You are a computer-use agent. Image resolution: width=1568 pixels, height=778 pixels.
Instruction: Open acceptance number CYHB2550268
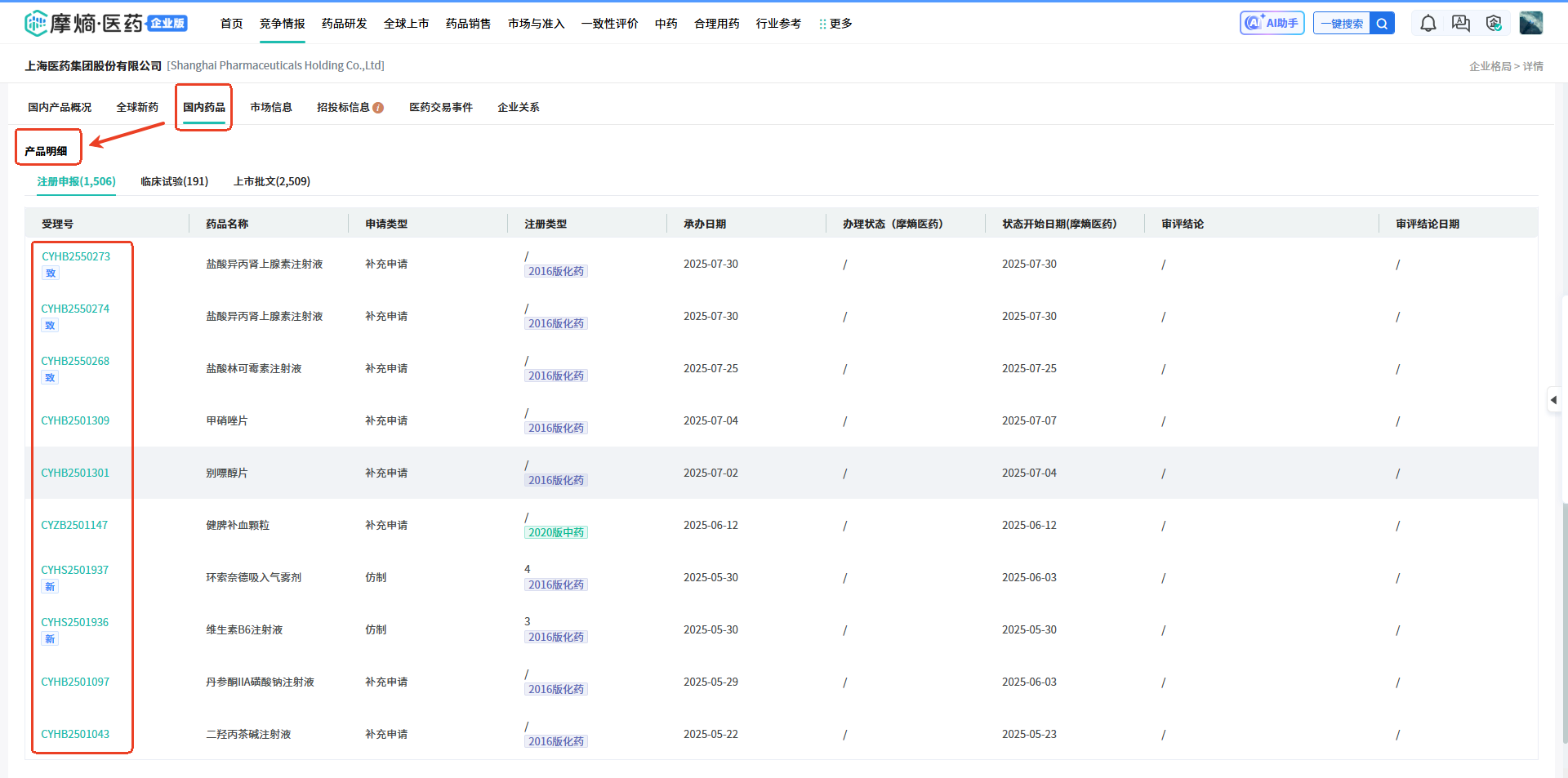(75, 361)
